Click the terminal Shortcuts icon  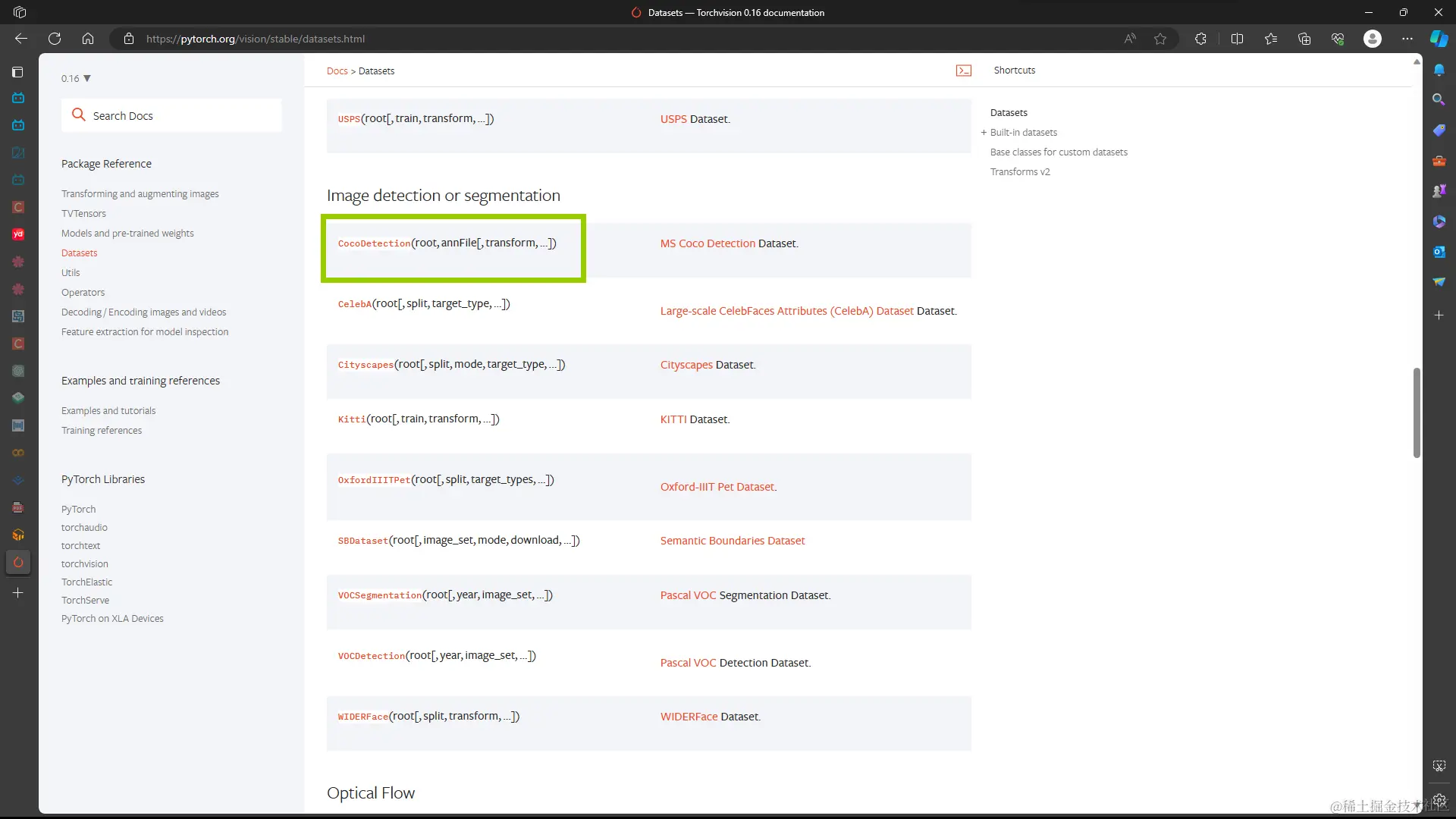pos(964,71)
